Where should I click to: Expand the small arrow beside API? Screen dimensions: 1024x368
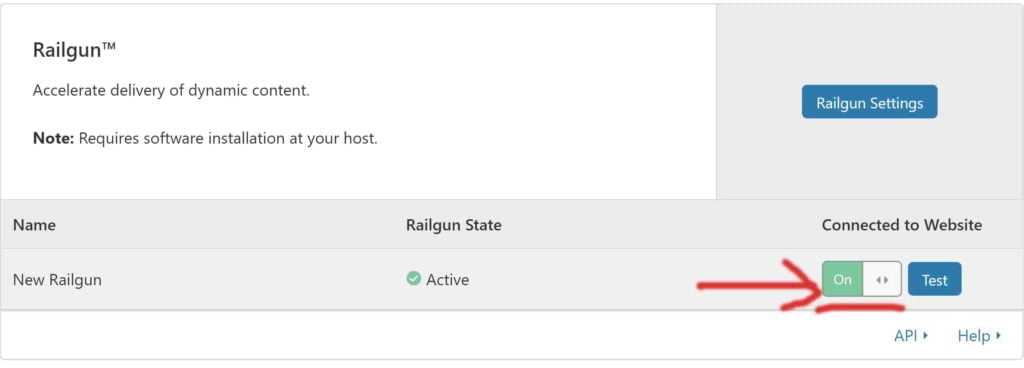pos(925,336)
